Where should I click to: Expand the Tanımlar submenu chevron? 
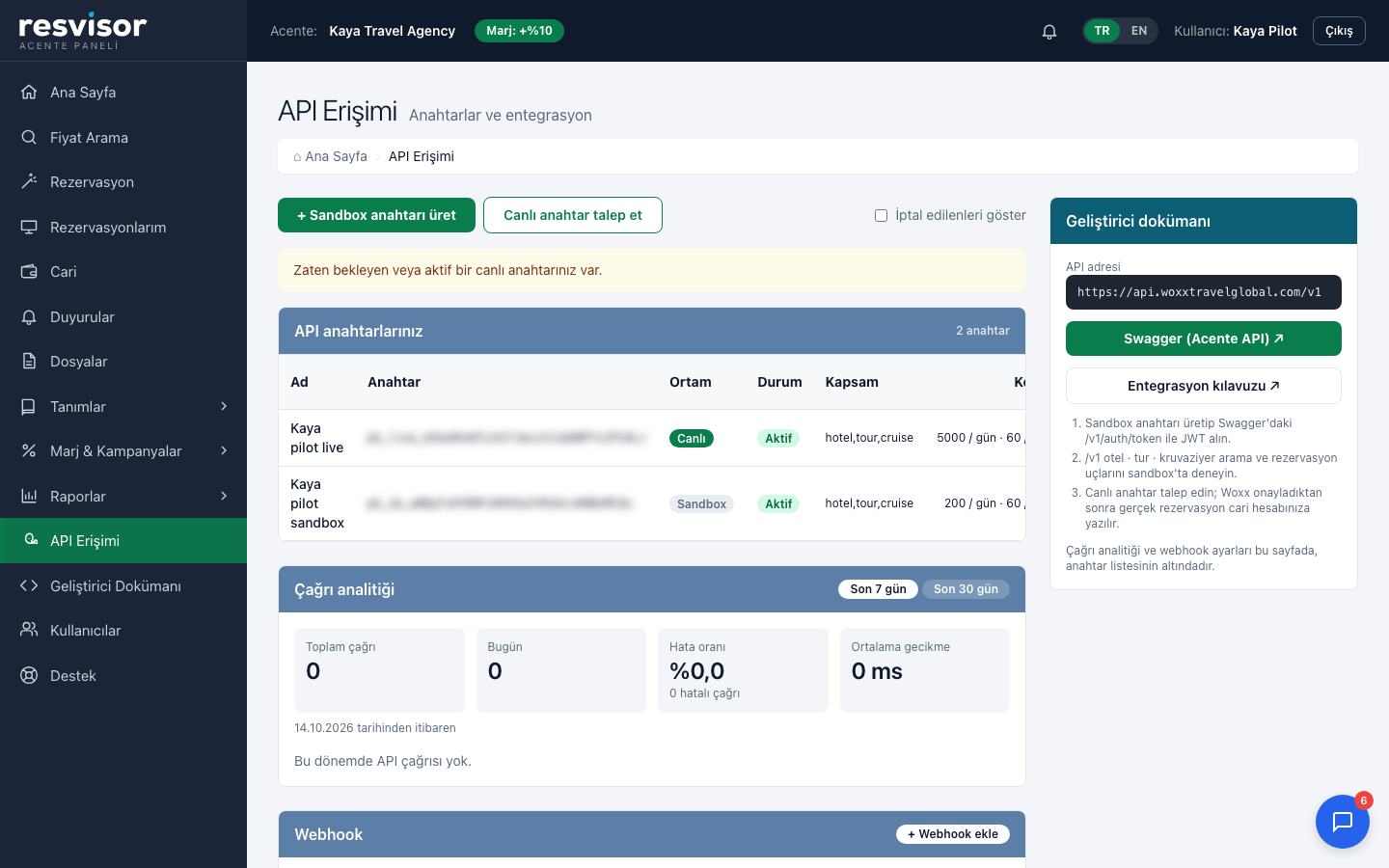click(x=224, y=406)
